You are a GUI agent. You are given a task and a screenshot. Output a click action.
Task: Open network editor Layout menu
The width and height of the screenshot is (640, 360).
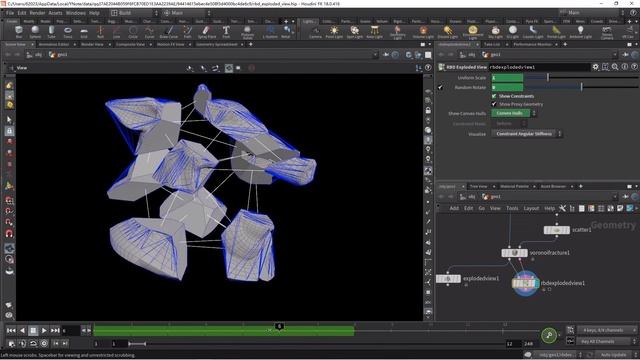(x=531, y=208)
